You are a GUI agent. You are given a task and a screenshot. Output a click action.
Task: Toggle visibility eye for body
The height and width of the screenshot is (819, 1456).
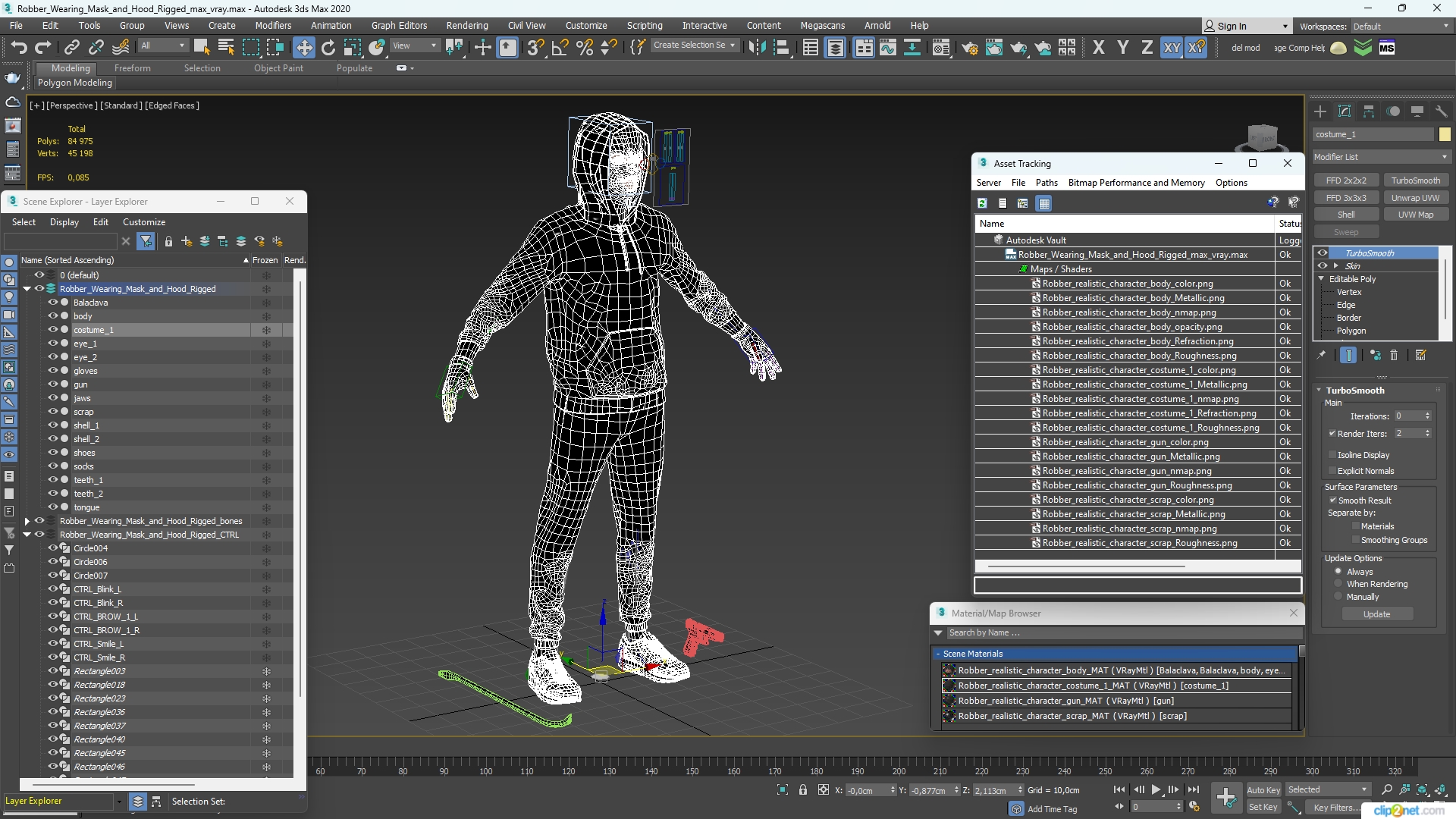click(x=53, y=316)
